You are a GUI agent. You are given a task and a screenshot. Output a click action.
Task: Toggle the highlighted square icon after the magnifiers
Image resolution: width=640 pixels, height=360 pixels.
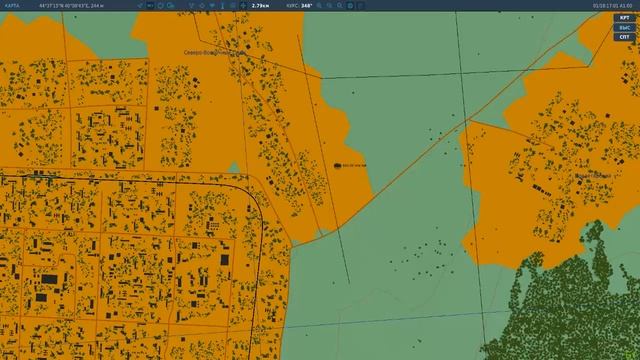click(350, 6)
